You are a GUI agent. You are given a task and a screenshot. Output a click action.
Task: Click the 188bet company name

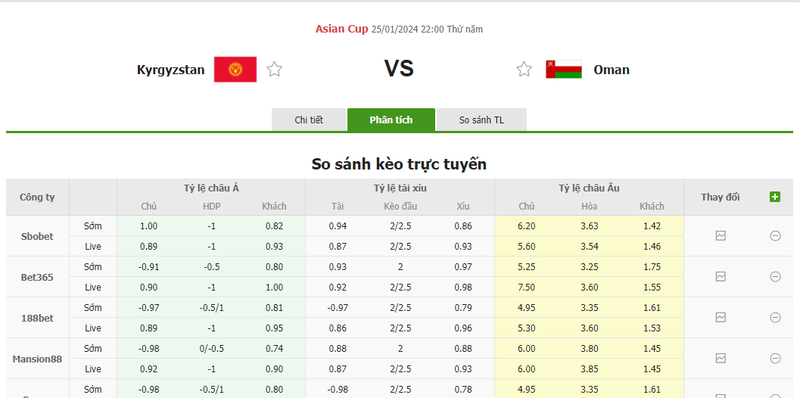point(37,318)
